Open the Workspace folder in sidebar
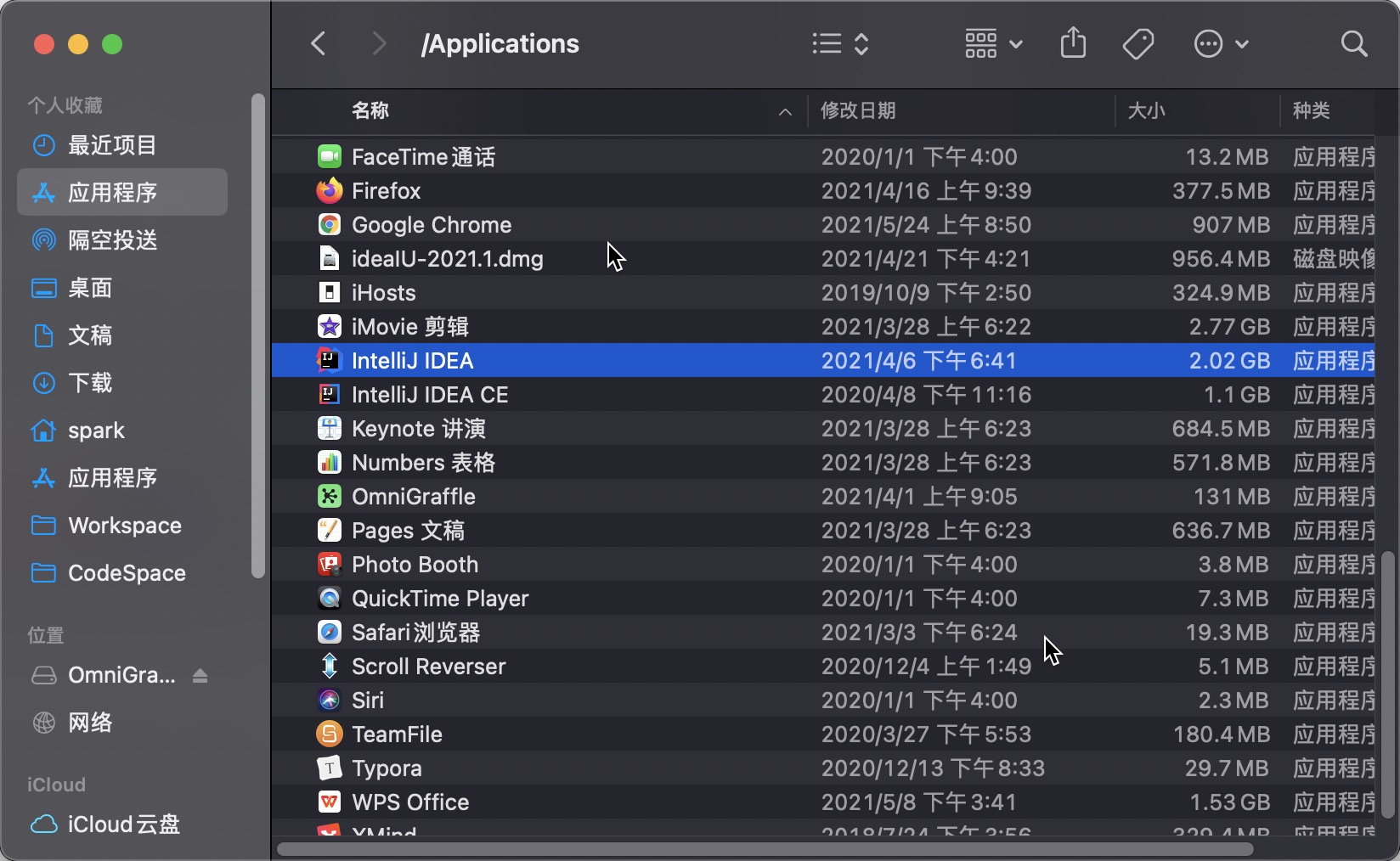This screenshot has width=1400, height=861. [122, 526]
